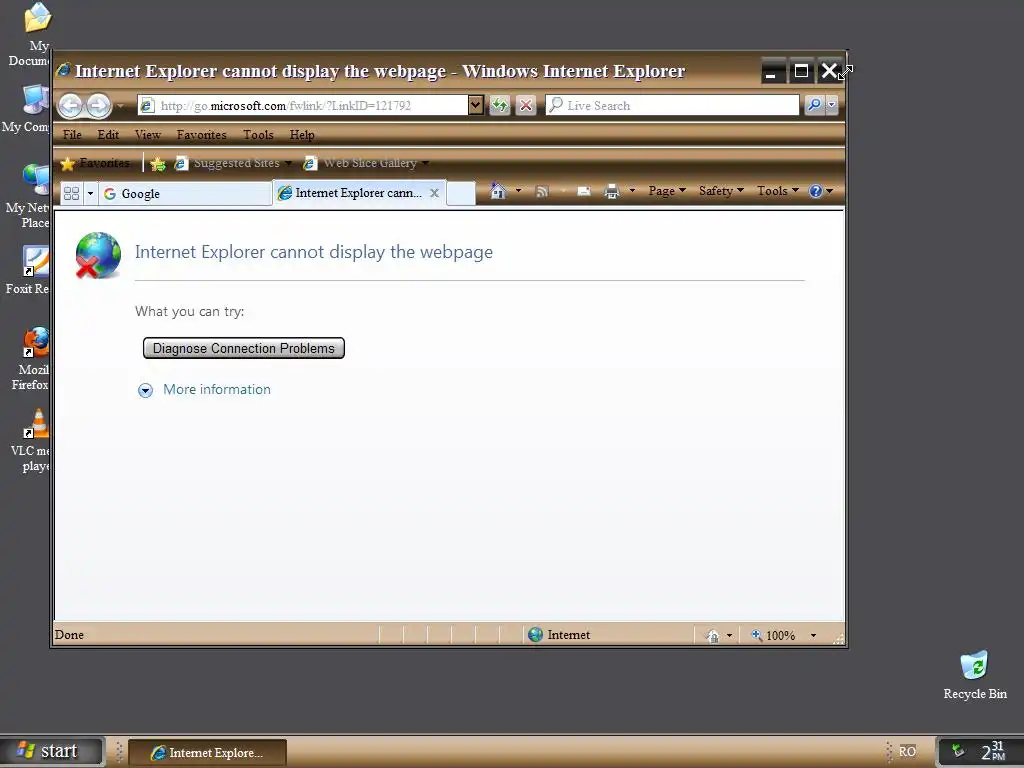This screenshot has width=1024, height=768.
Task: Open Suggested Sites favorites bar item
Action: [232, 163]
